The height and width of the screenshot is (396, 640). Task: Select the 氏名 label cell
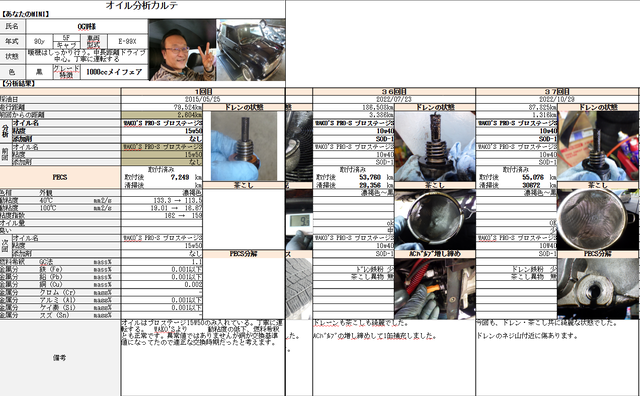click(13, 27)
